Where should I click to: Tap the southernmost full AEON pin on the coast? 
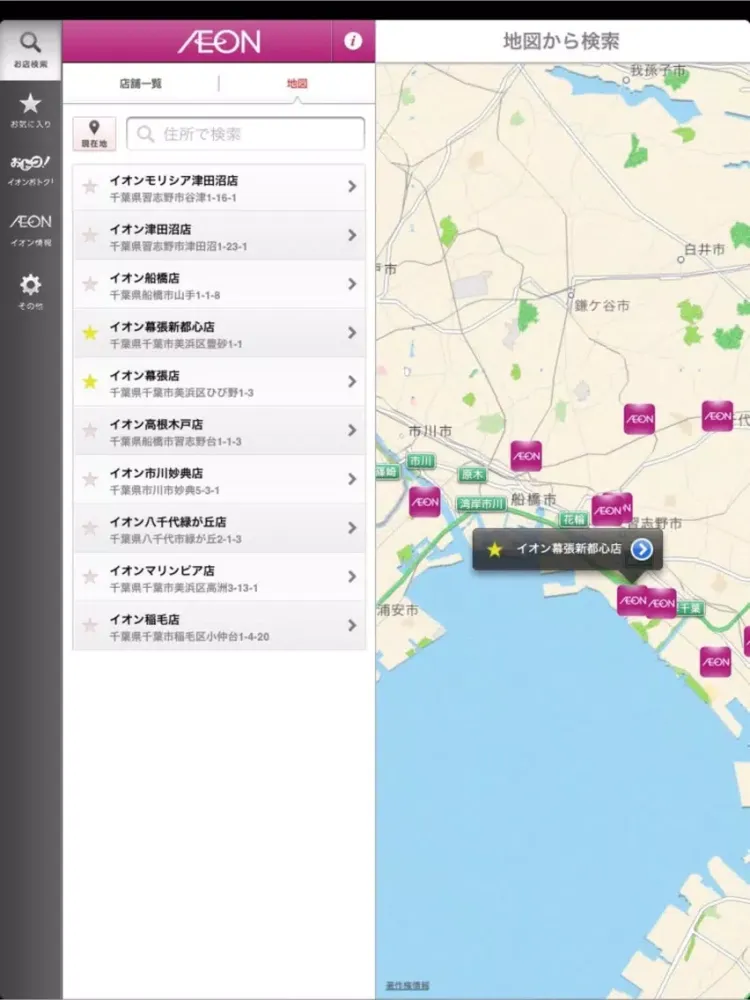(716, 662)
